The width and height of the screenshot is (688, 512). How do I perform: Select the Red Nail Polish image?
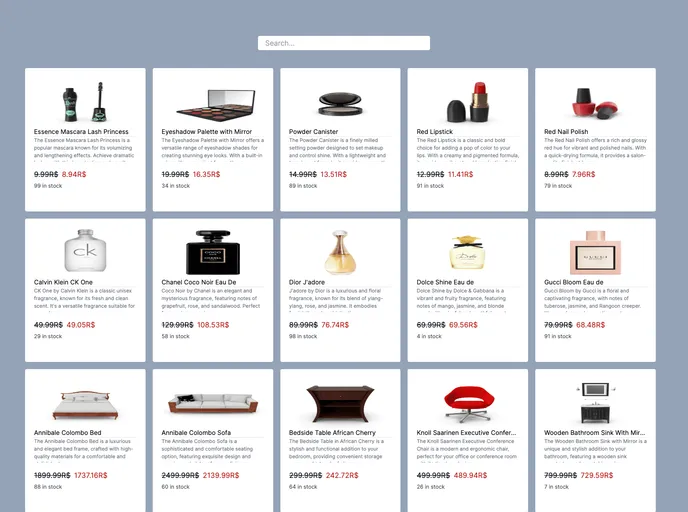(x=595, y=104)
